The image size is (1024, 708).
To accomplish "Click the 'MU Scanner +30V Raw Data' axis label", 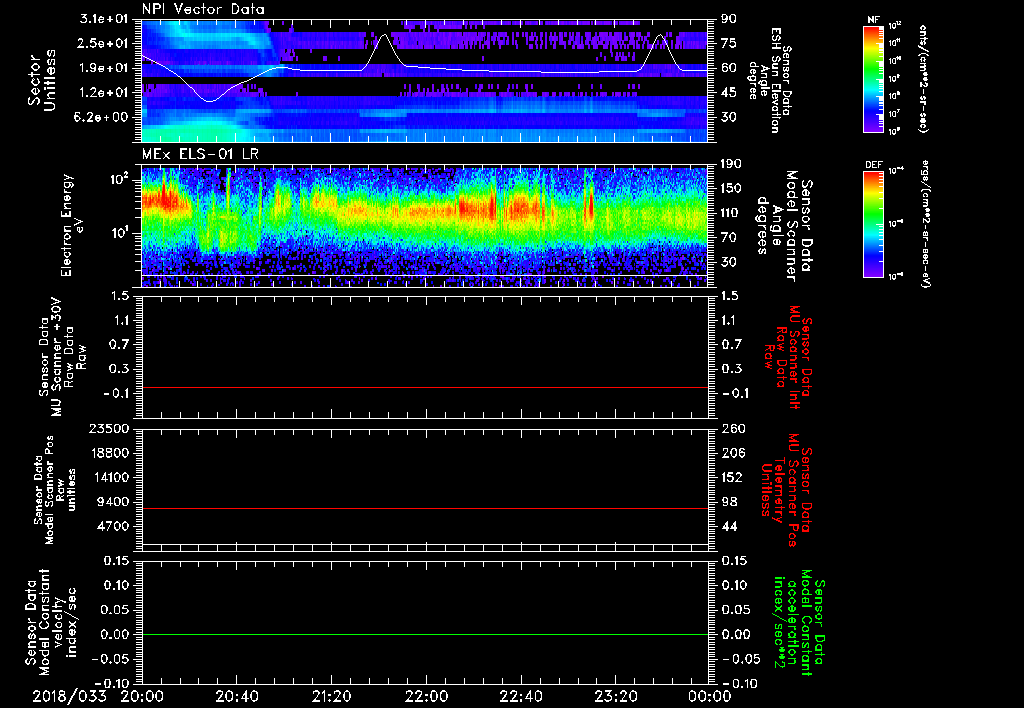I will coord(62,357).
